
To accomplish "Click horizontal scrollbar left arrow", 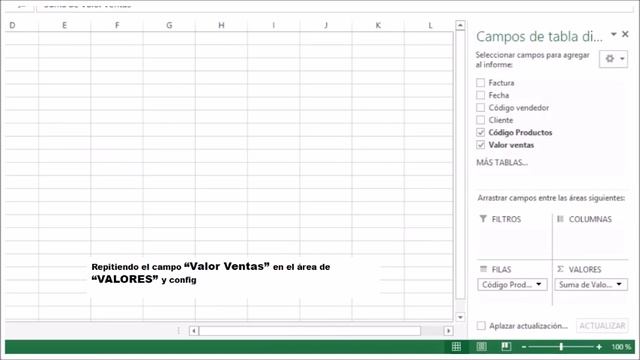I will [x=194, y=331].
